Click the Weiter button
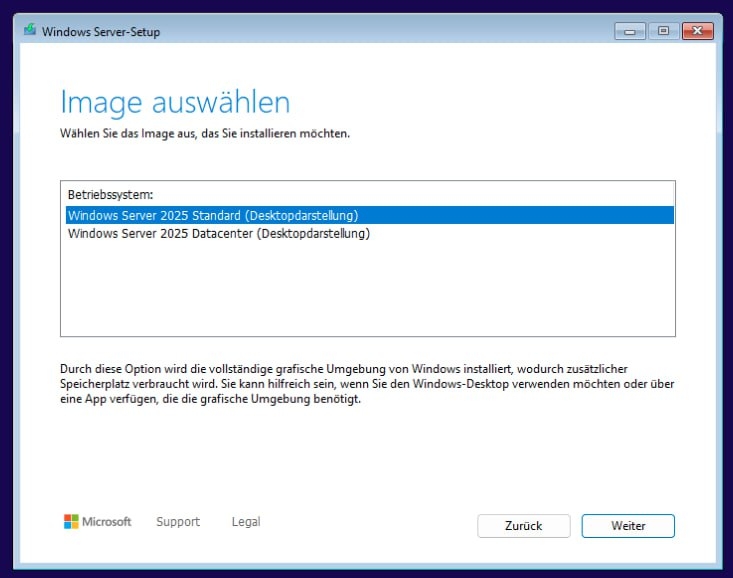 (x=628, y=526)
